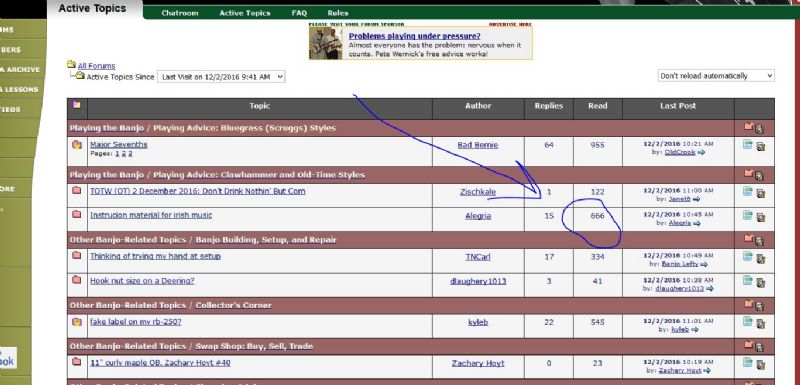Image resolution: width=800 pixels, height=385 pixels.
Task: Select Rules in the green navigation bar
Action: pos(338,13)
